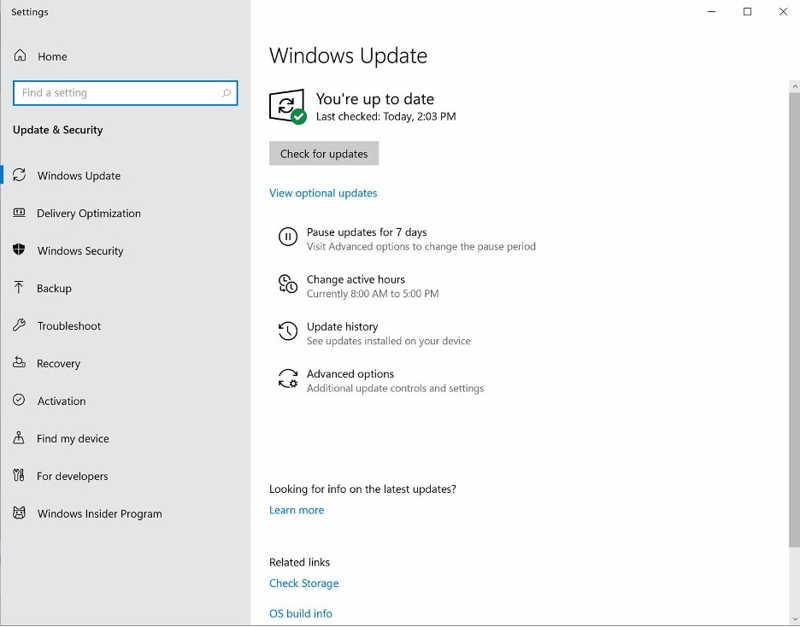Open Update history text option
The image size is (800, 627).
(x=342, y=327)
